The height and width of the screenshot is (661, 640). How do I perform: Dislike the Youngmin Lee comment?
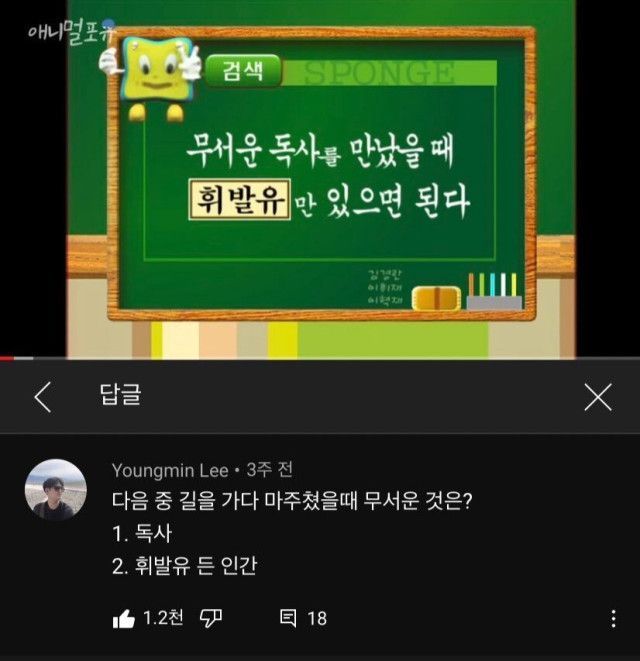[210, 618]
